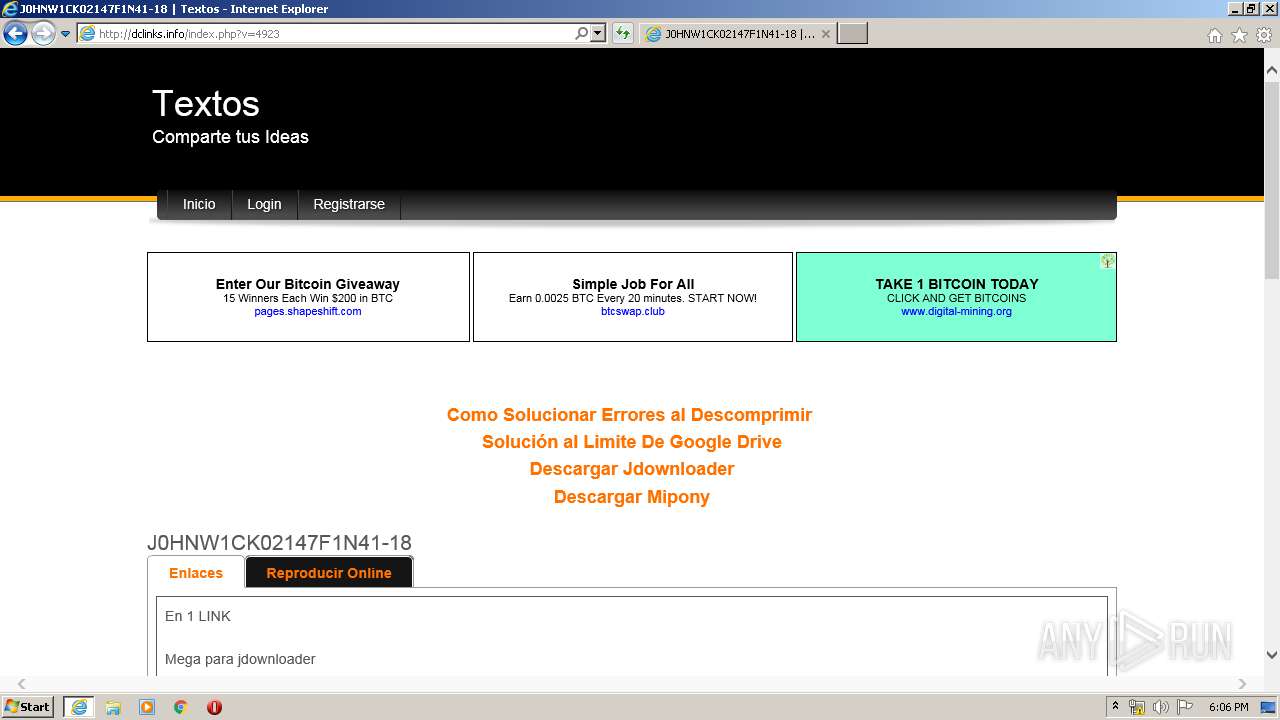Click the pages.shapeshift.com ad link
The width and height of the screenshot is (1280, 720).
[x=308, y=311]
